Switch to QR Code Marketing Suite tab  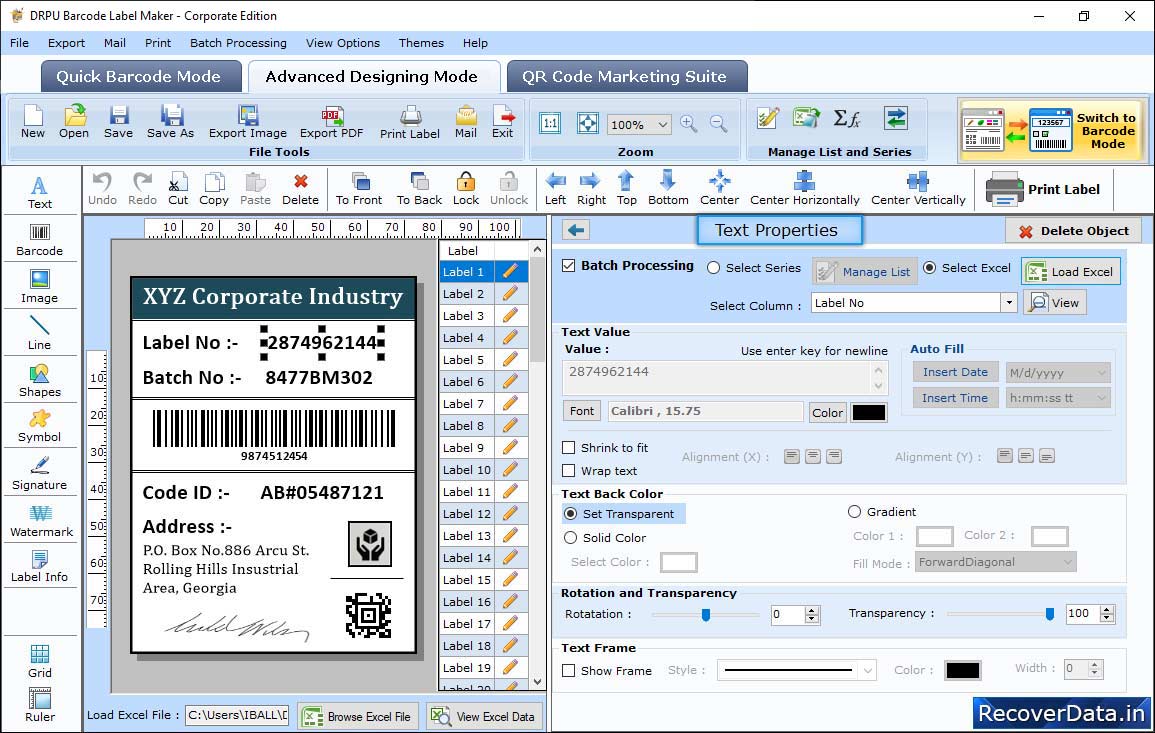[x=627, y=77]
